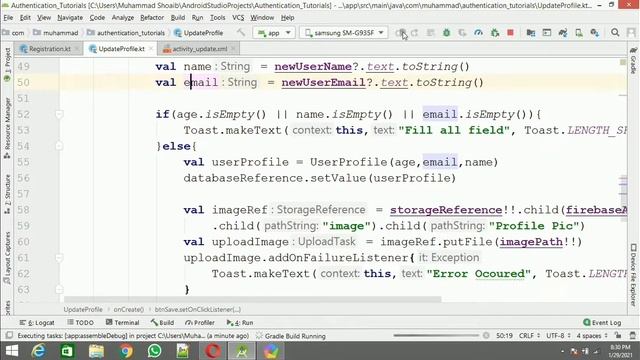Image resolution: width=640 pixels, height=360 pixels.
Task: Stop the running app with red square
Action: [x=510, y=33]
